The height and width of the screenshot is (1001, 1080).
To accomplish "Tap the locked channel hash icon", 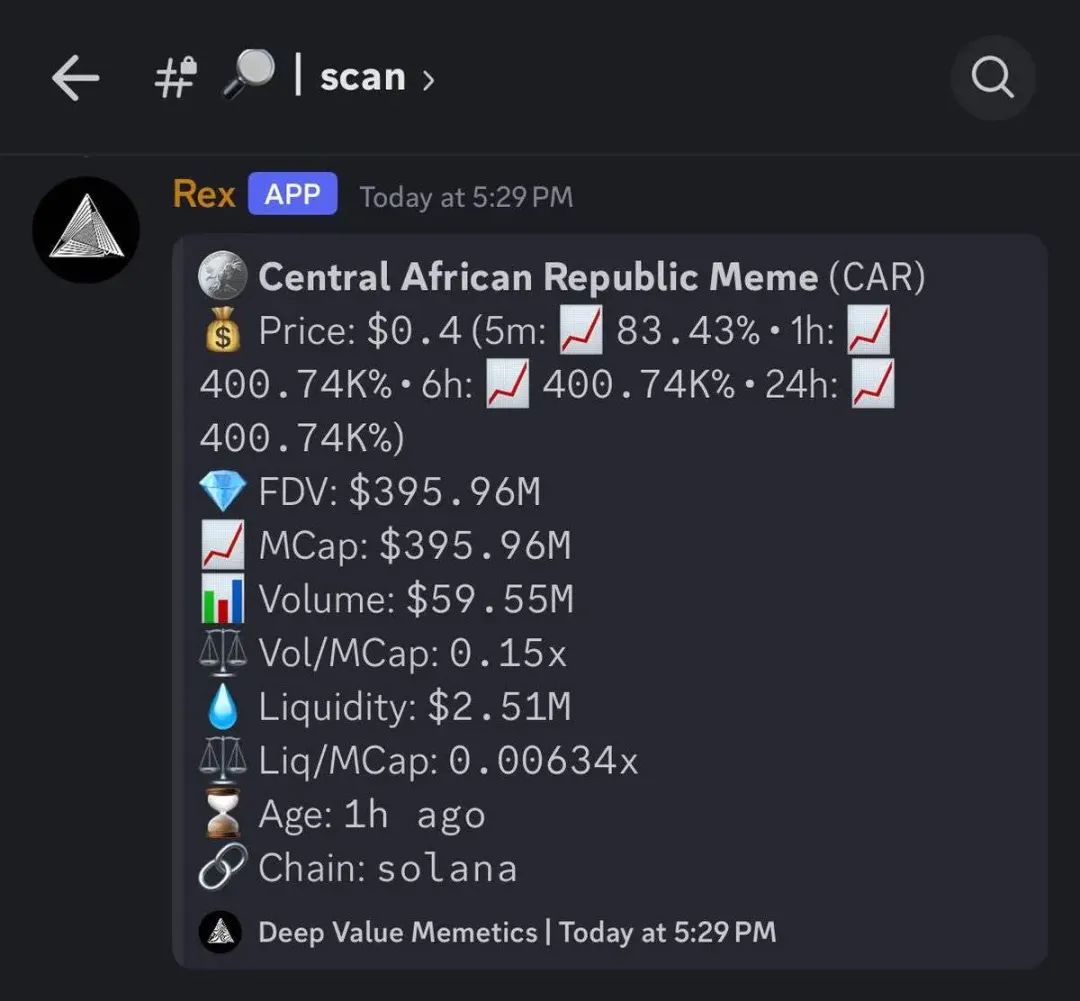I will pyautogui.click(x=175, y=77).
